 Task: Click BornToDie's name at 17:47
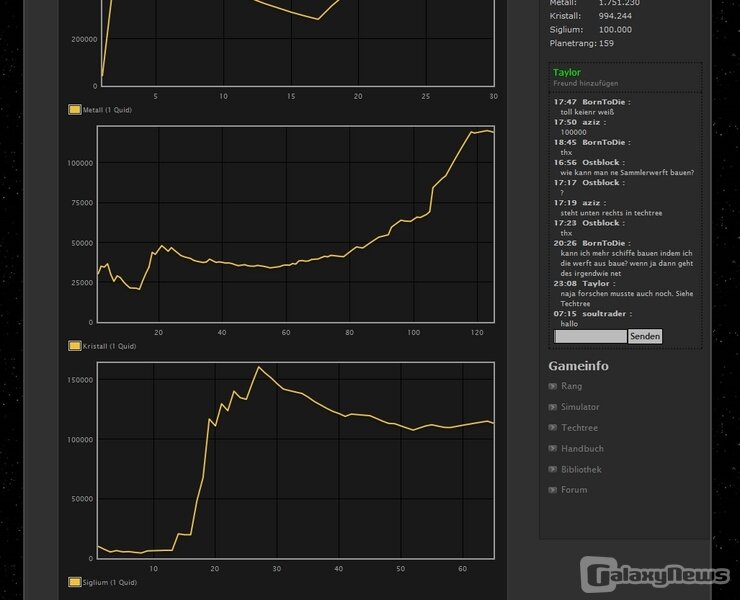coord(607,102)
